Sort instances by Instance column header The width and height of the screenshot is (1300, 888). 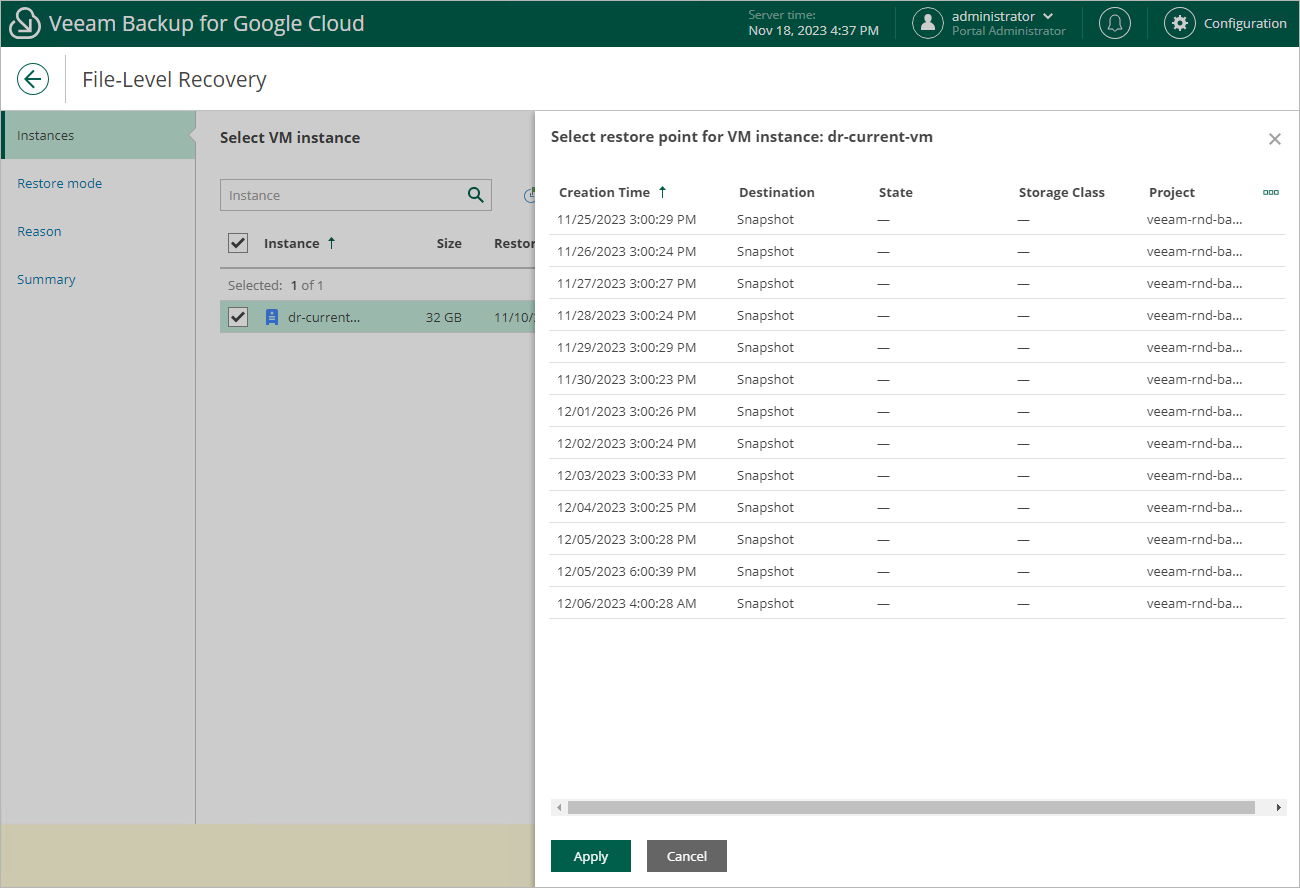[x=300, y=243]
